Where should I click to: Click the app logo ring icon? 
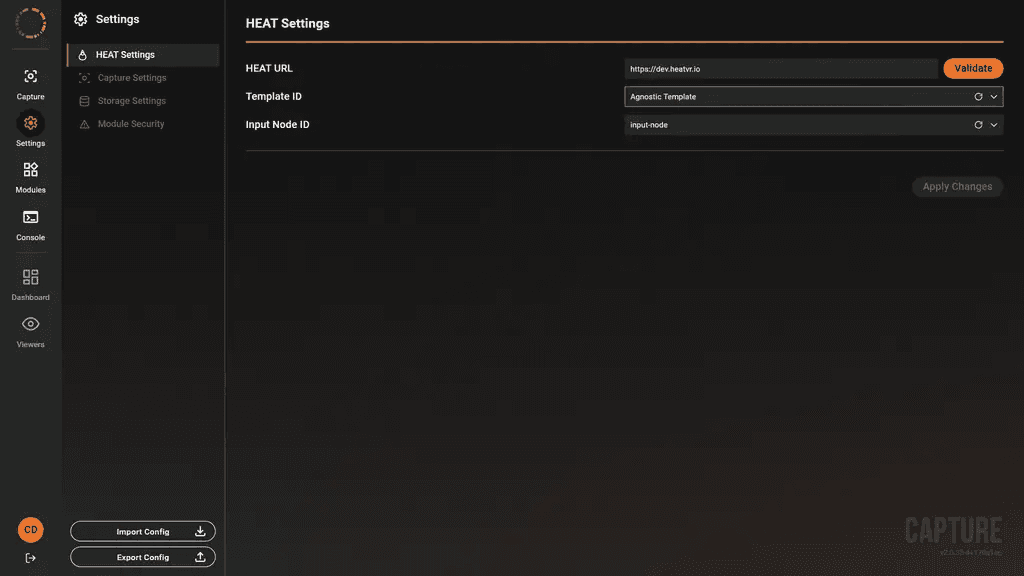(x=31, y=23)
